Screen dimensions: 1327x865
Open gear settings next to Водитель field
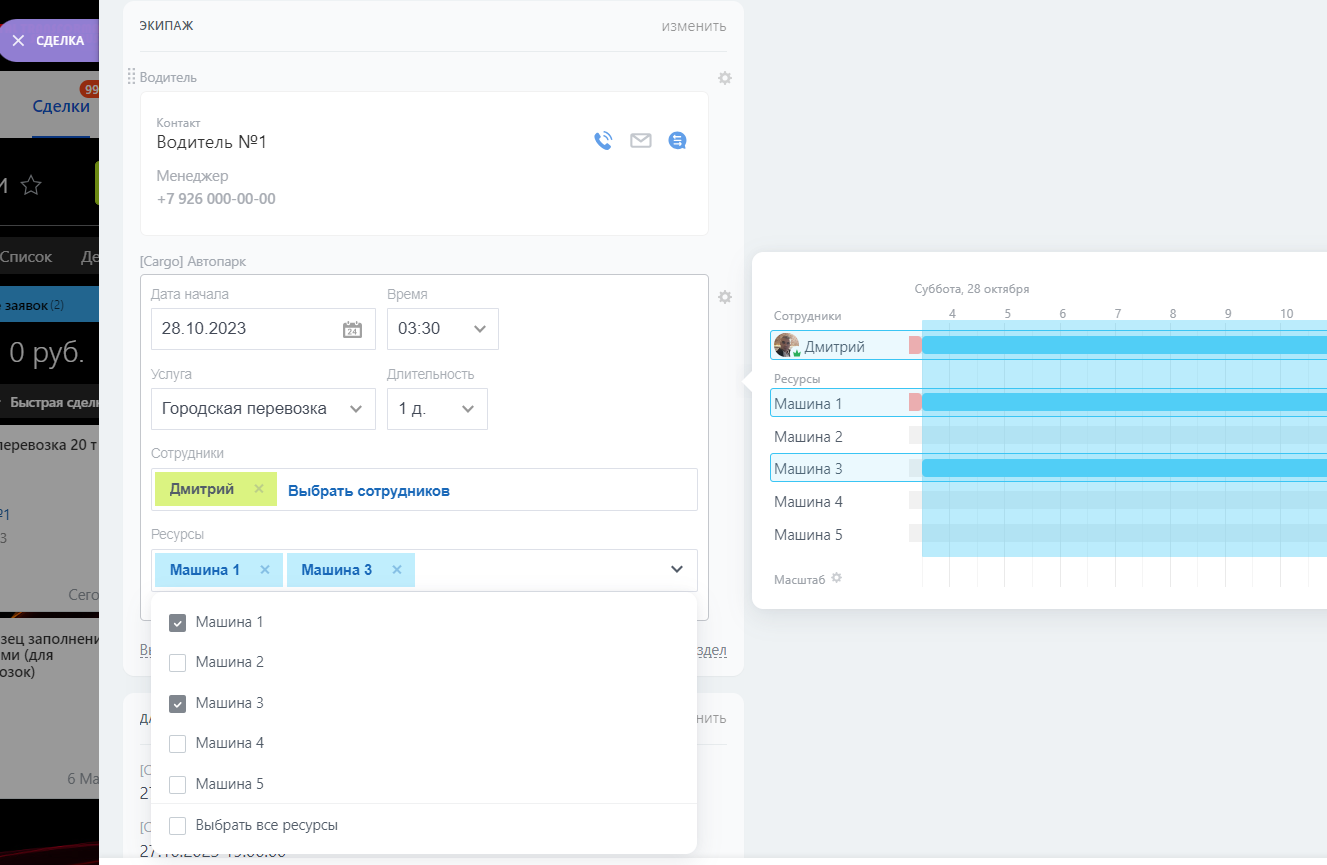725,78
